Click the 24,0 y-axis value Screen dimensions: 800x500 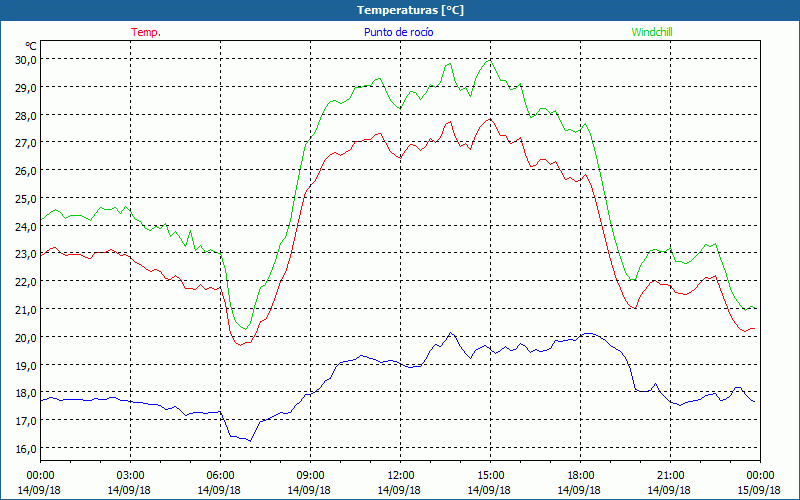(26, 227)
